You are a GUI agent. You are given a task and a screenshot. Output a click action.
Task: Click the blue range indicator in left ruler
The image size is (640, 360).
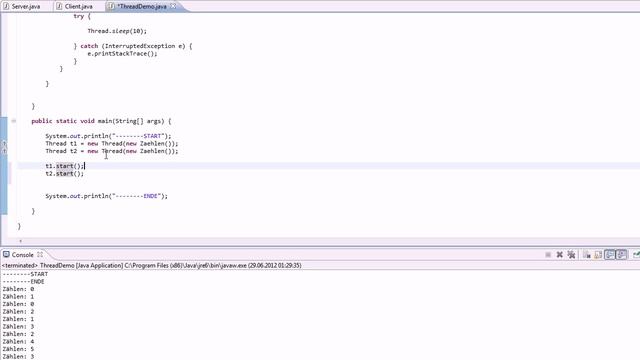(x=4, y=166)
